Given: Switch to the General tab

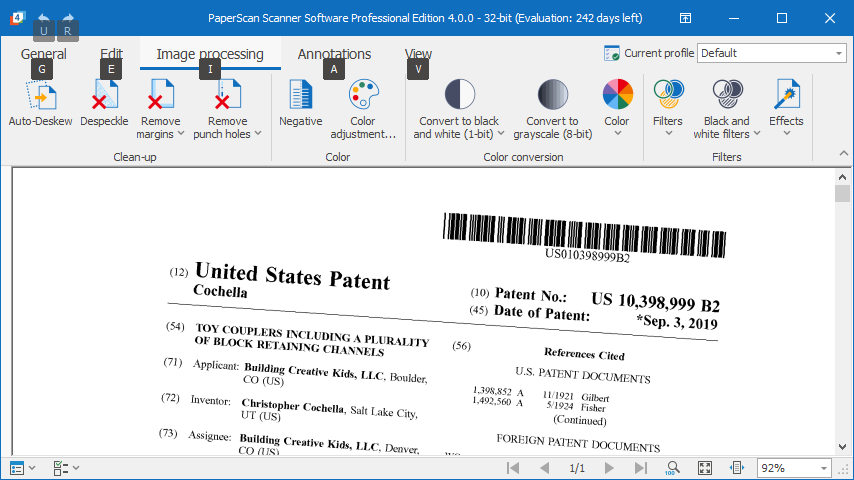Looking at the screenshot, I should tap(44, 54).
